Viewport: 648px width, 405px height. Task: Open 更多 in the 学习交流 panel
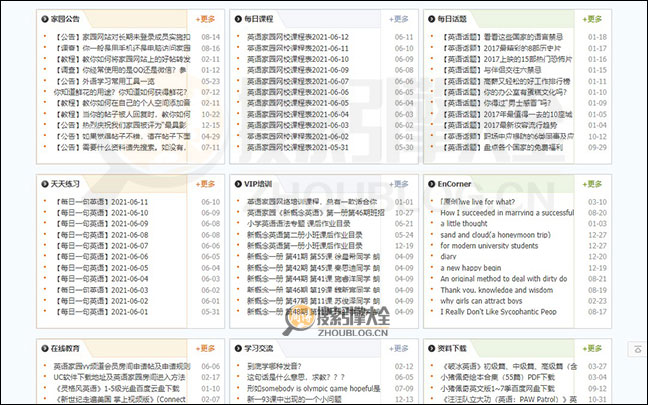coord(398,350)
